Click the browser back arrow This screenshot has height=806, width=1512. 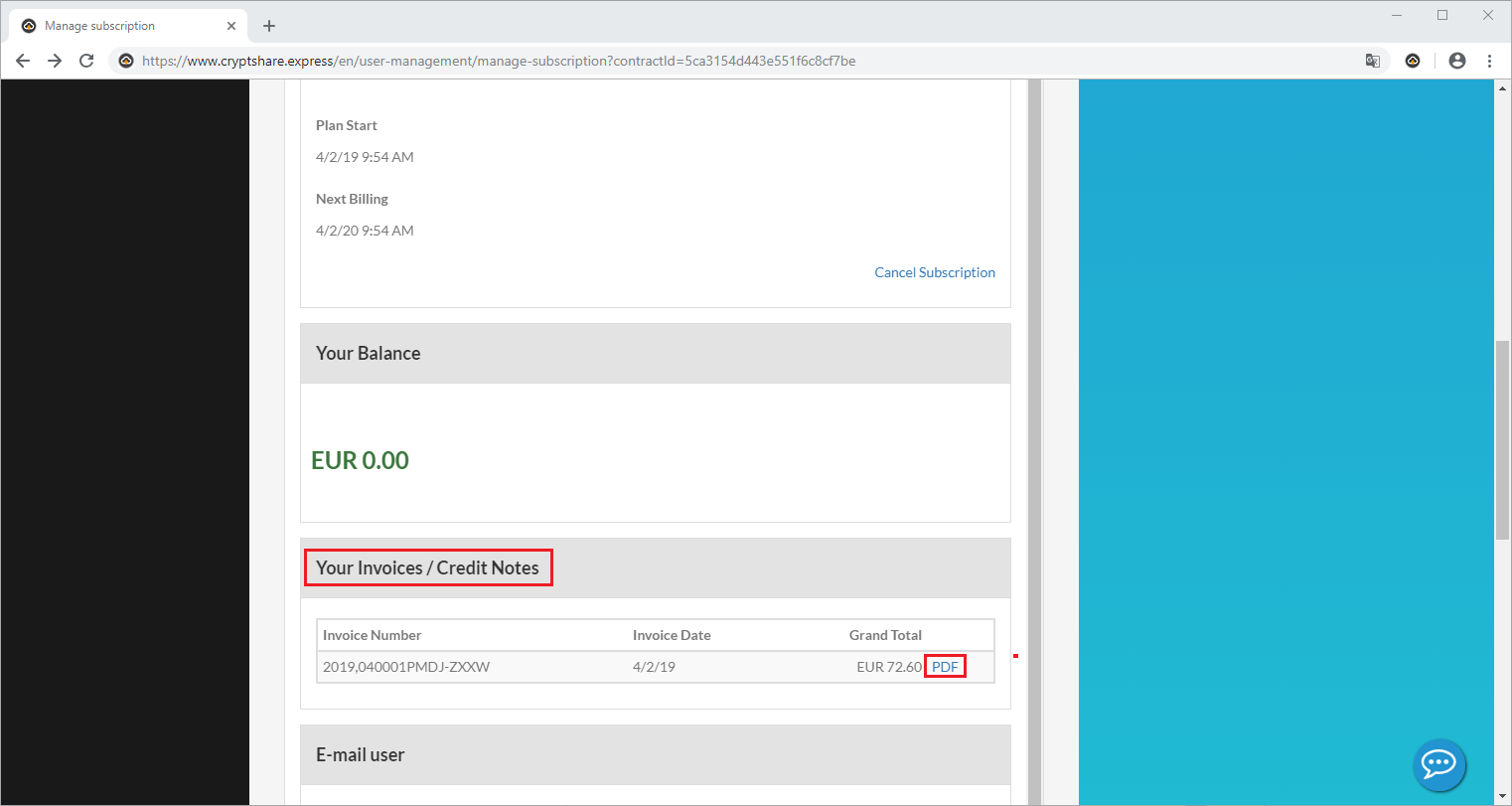[x=23, y=61]
